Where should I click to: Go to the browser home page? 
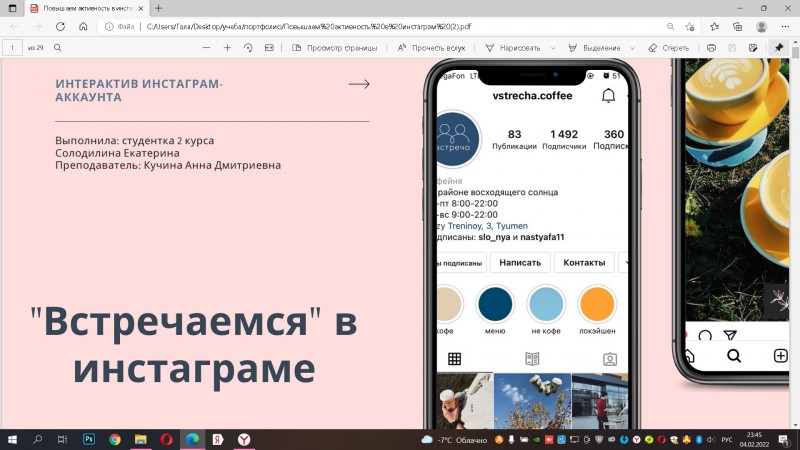pyautogui.click(x=83, y=27)
